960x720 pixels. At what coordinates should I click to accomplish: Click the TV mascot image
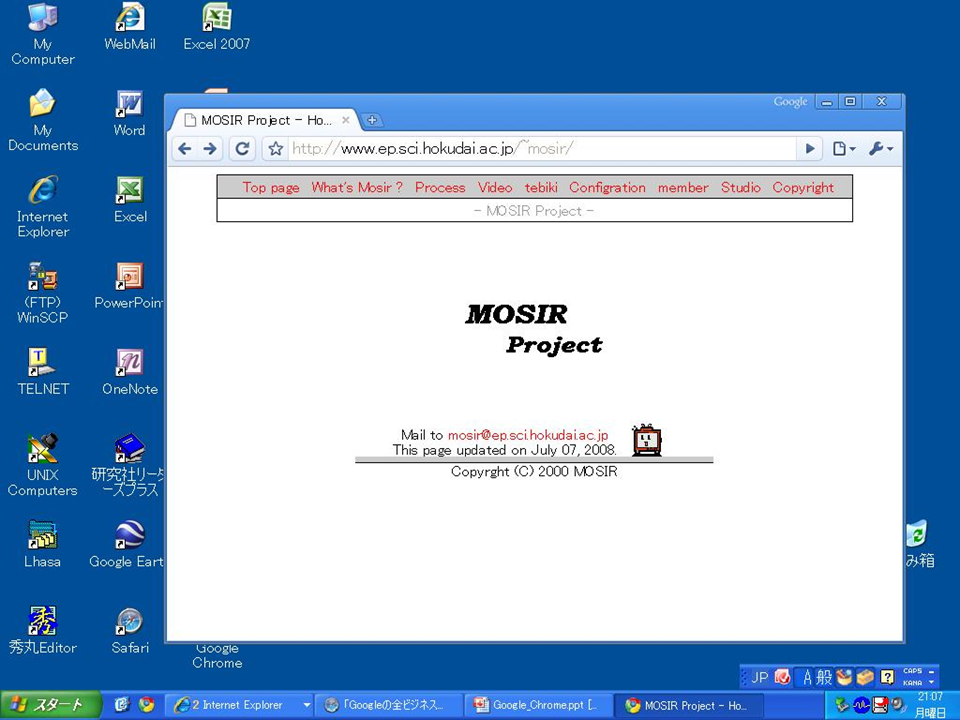[647, 440]
